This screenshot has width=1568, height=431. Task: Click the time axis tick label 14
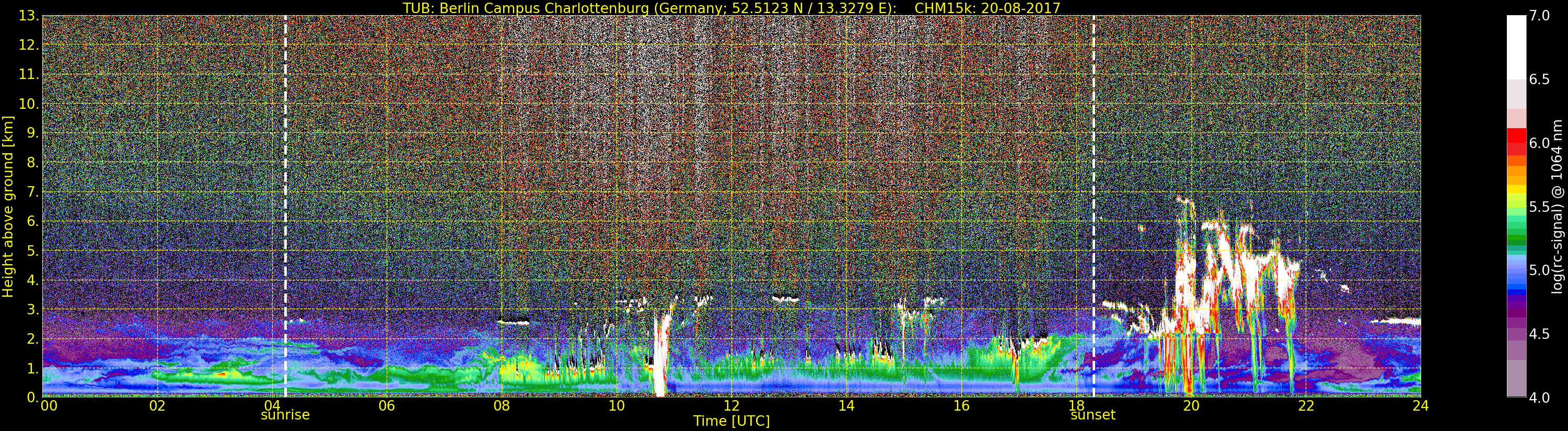point(846,406)
